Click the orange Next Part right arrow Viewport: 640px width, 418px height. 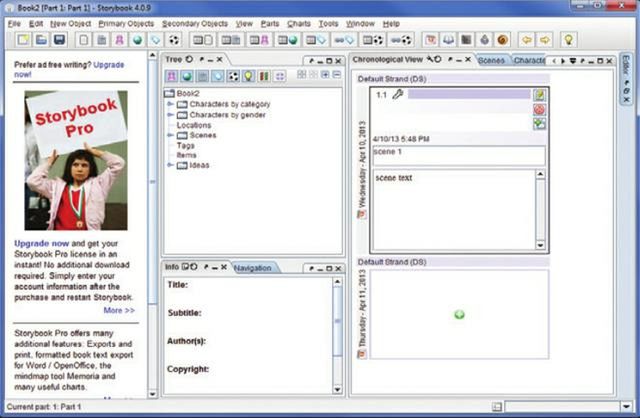(x=544, y=40)
